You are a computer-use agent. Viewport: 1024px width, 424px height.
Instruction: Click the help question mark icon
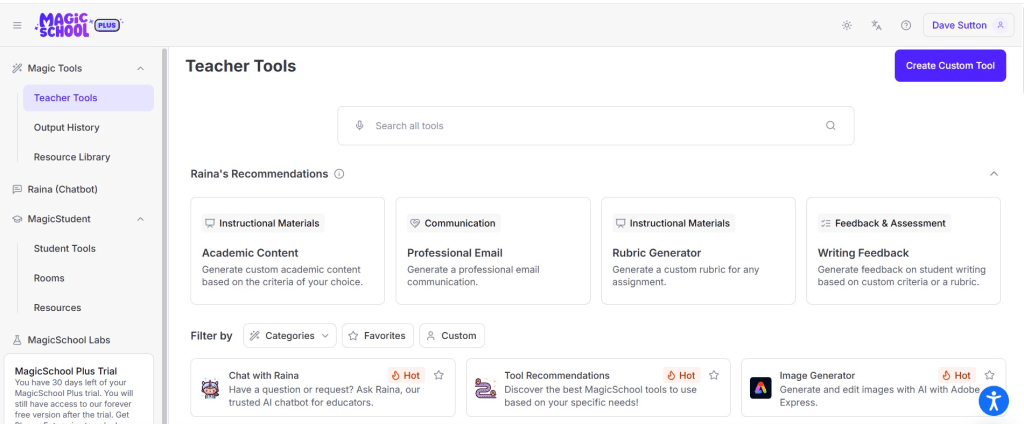[906, 25]
